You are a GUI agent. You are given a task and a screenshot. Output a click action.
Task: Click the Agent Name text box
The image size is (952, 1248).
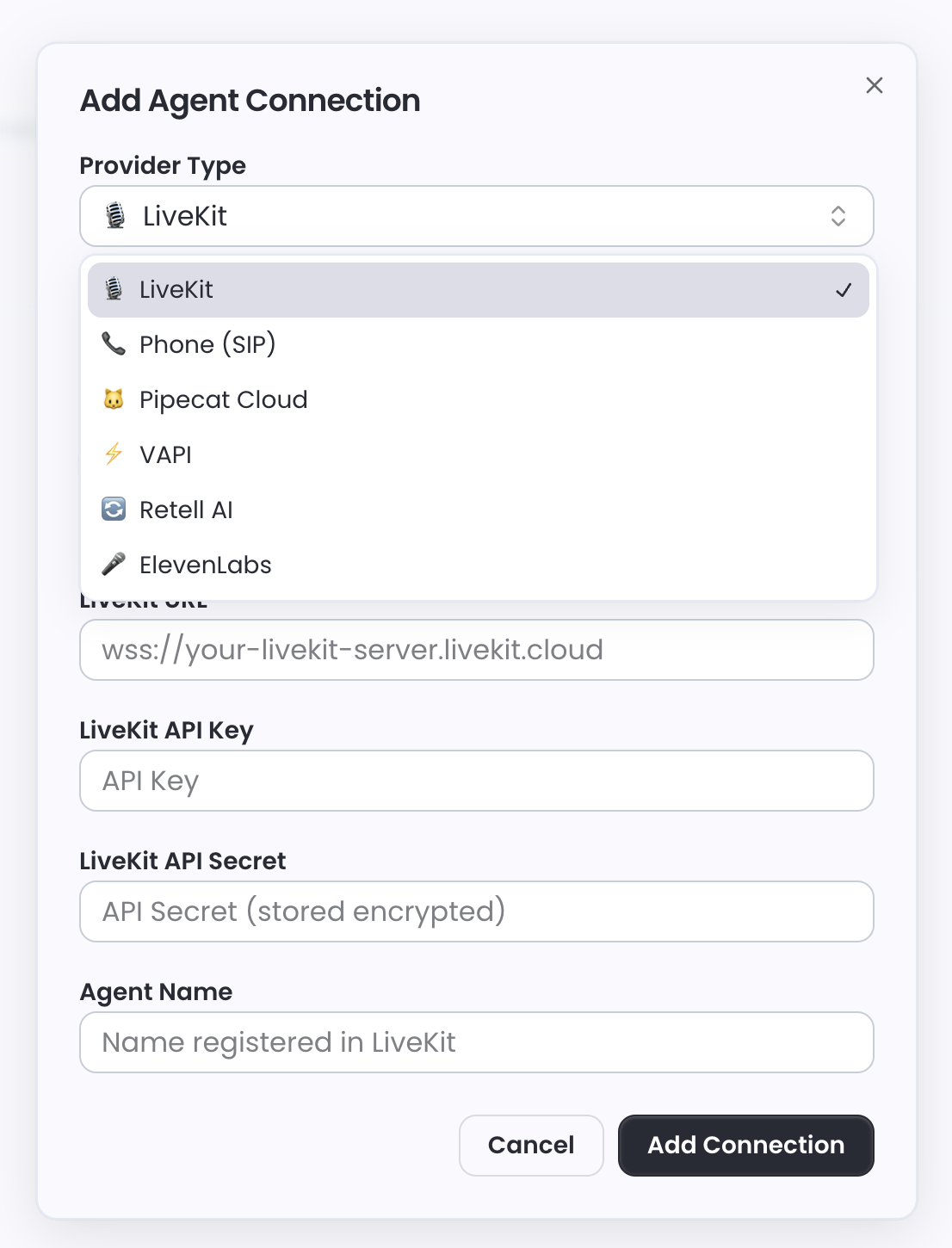pos(476,1042)
